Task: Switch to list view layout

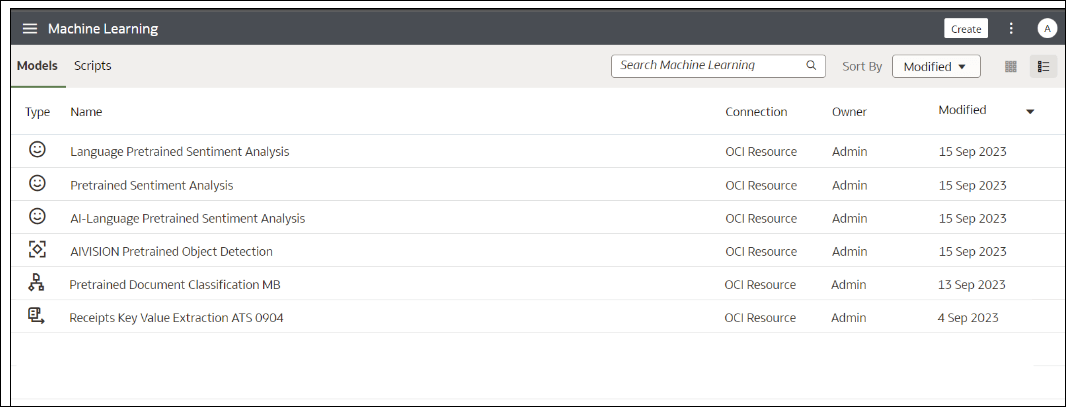Action: click(x=1044, y=67)
